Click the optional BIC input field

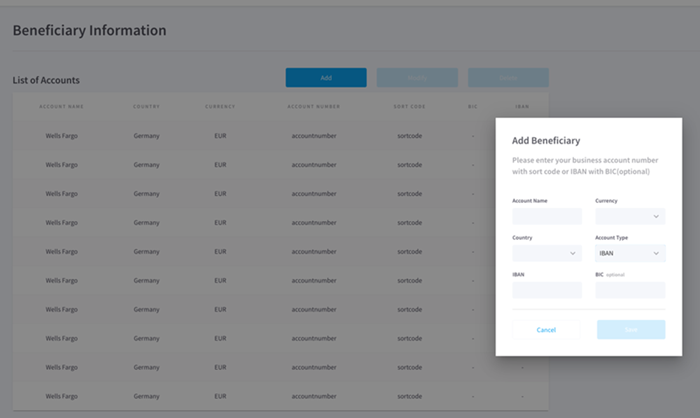tap(630, 290)
